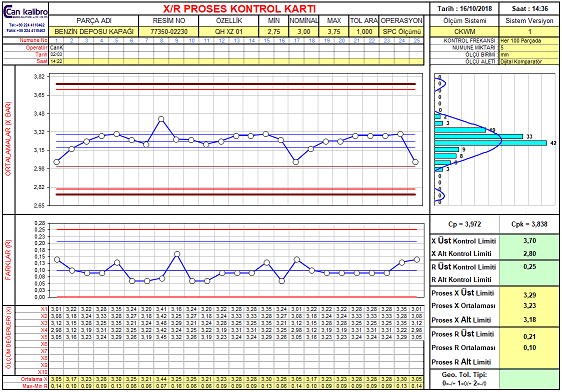Screen dimensions: 562x392
Task: Select the KONTROL FREKANSI label
Action: pos(470,40)
